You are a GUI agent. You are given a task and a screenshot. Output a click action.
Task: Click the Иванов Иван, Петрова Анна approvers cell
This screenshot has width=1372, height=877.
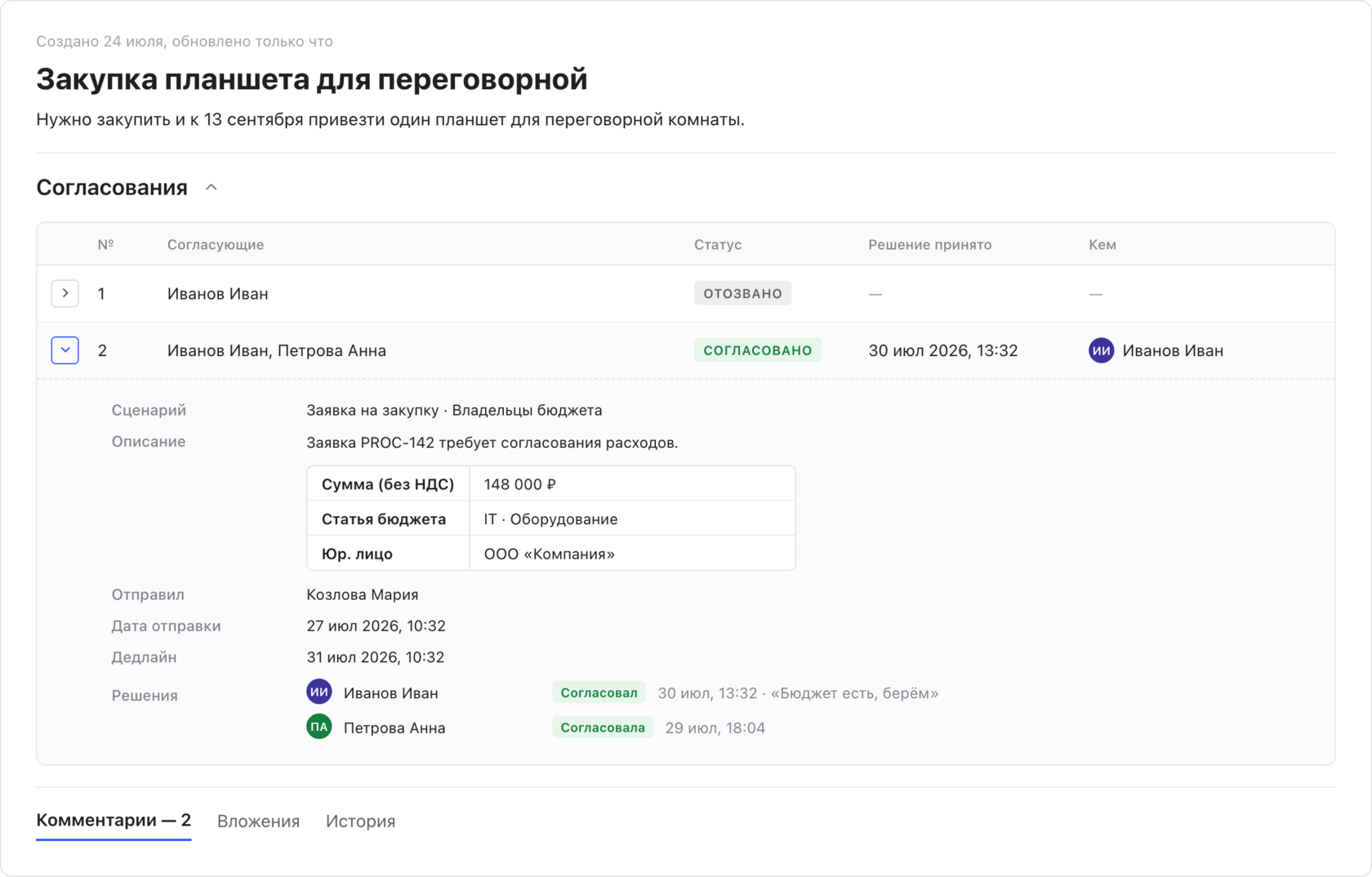click(x=277, y=350)
